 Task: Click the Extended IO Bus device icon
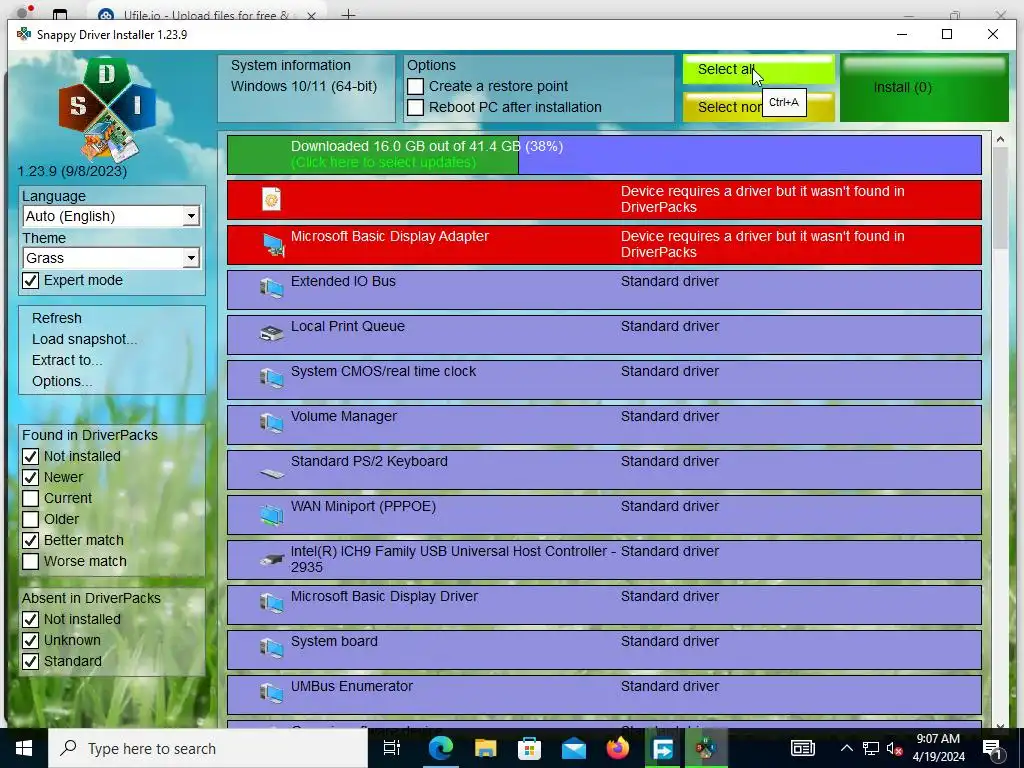coord(271,287)
